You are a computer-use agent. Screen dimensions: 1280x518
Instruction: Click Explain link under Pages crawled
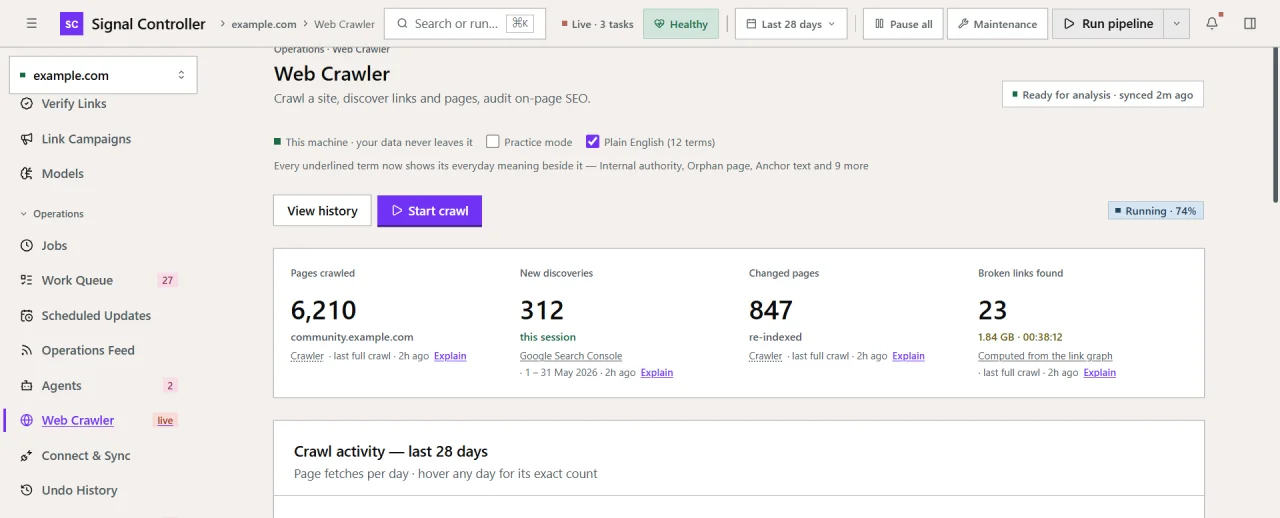point(450,356)
